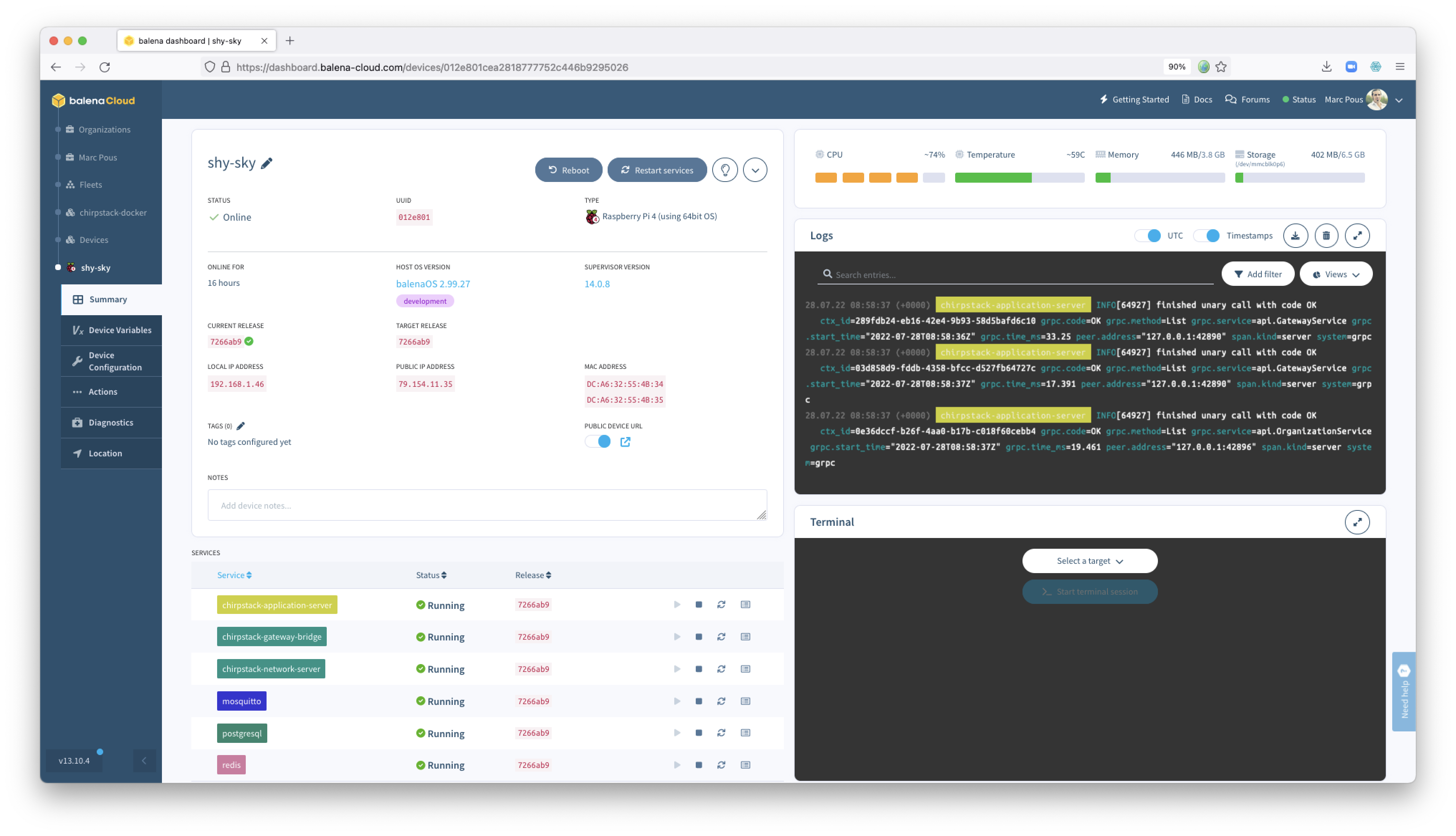Restart the mosquitto service

click(x=722, y=701)
